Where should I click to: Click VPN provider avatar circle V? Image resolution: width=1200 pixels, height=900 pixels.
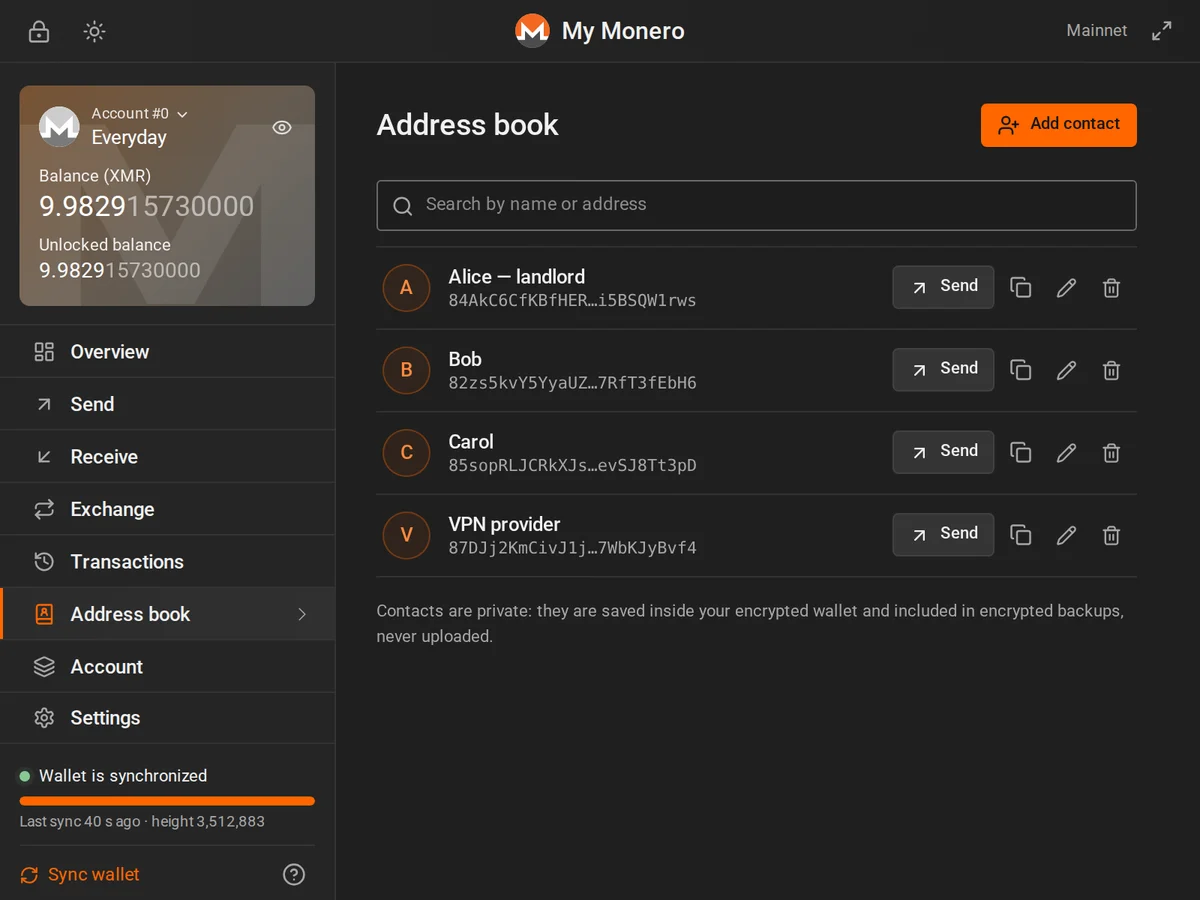click(406, 535)
